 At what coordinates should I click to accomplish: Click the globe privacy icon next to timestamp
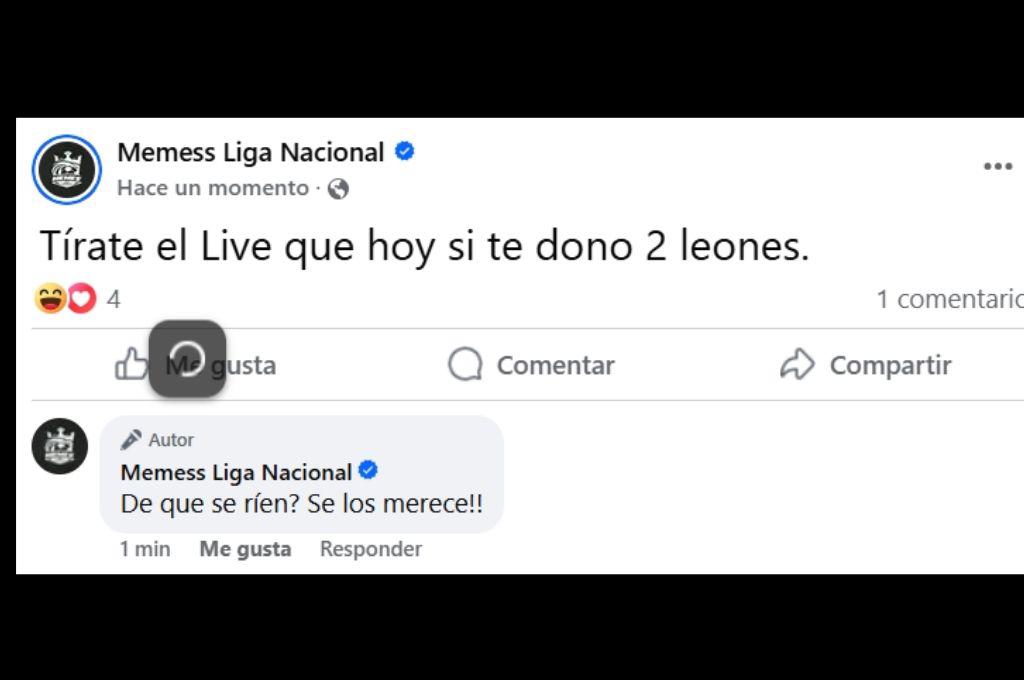click(x=337, y=188)
